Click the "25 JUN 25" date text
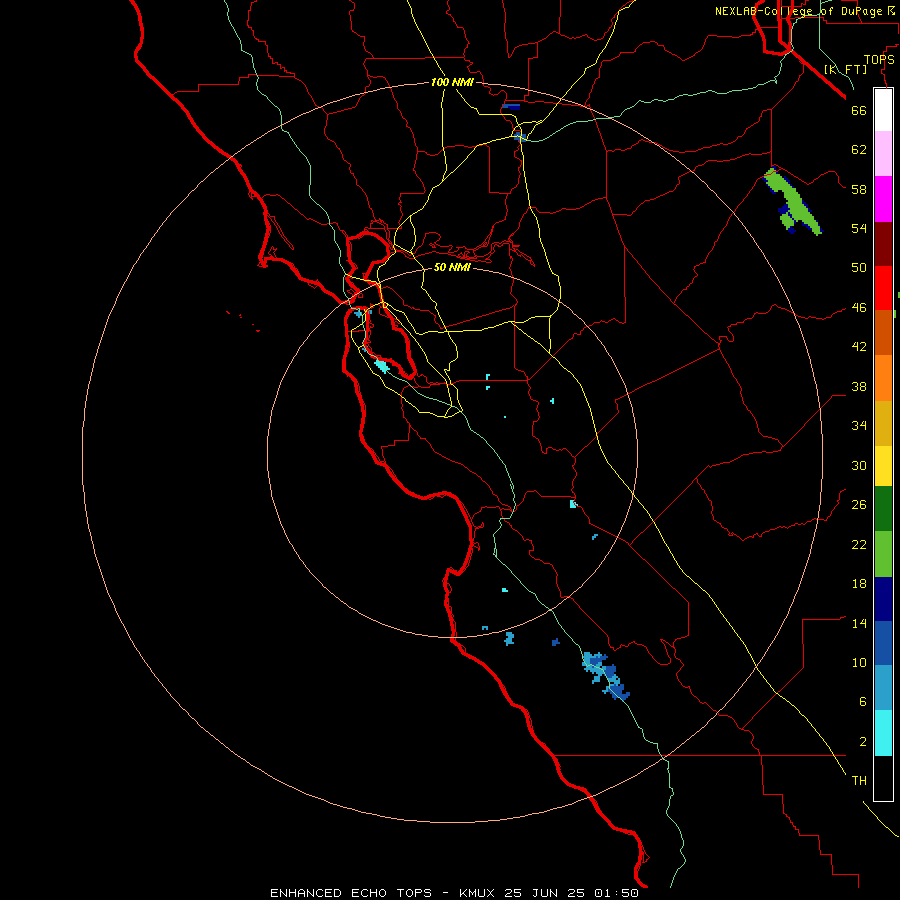The height and width of the screenshot is (900, 900). tap(545, 893)
